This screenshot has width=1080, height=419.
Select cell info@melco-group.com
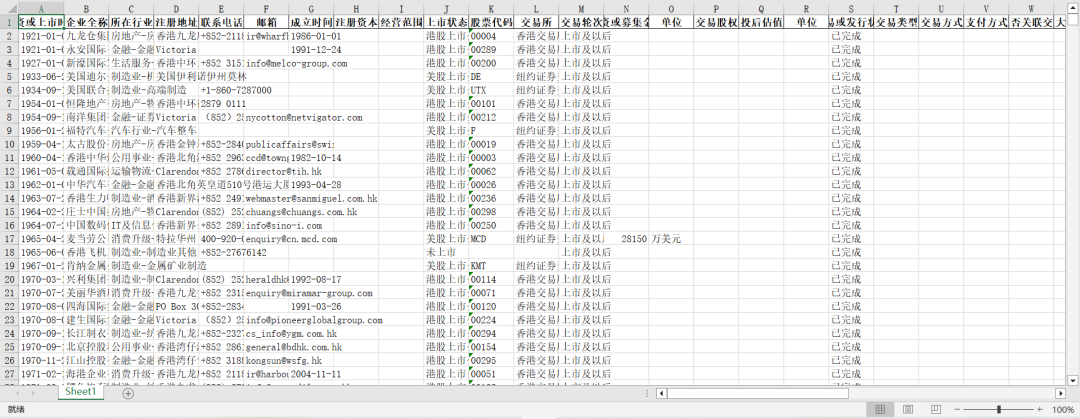point(266,63)
